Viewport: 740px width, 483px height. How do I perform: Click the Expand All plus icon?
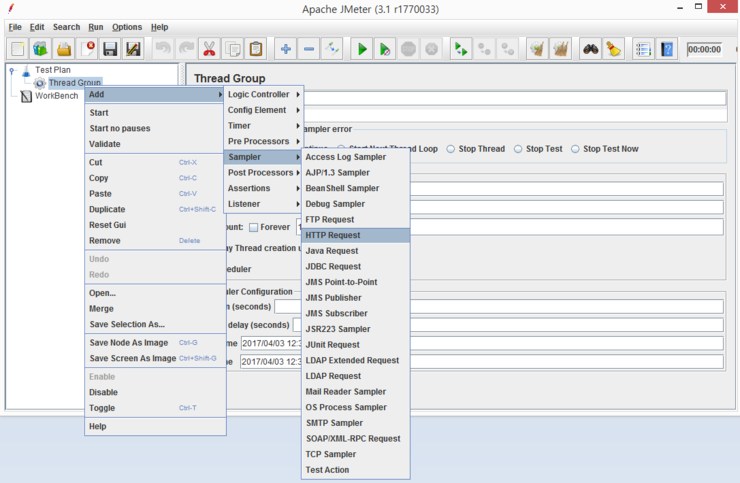(286, 49)
